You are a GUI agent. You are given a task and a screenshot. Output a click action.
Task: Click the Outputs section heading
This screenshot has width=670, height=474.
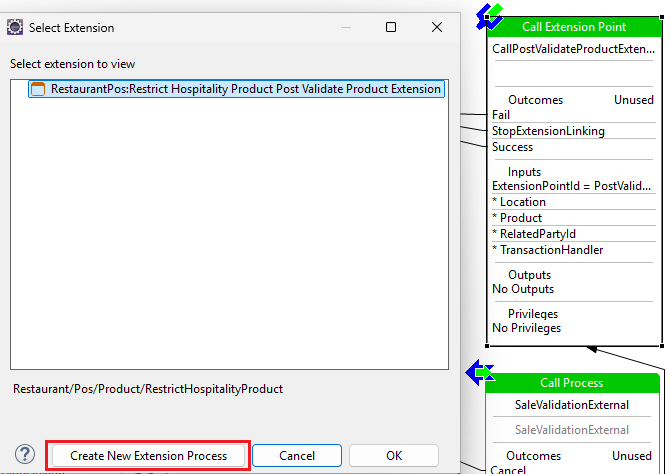529,275
